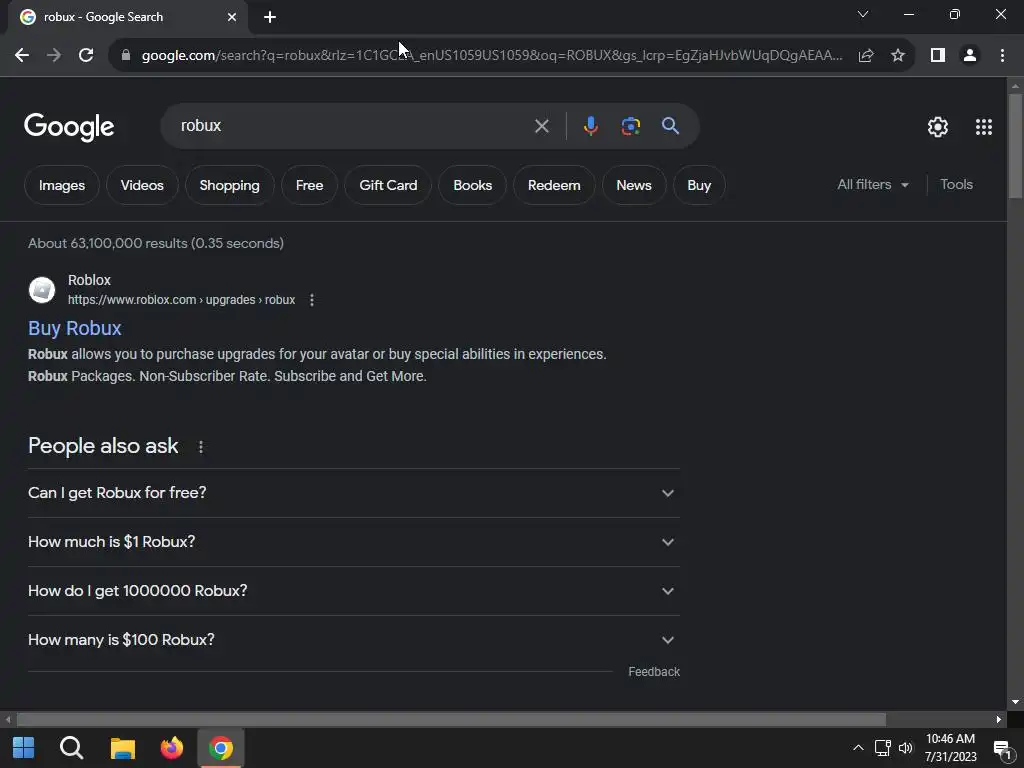Click the Roblox site URL text

(x=182, y=300)
